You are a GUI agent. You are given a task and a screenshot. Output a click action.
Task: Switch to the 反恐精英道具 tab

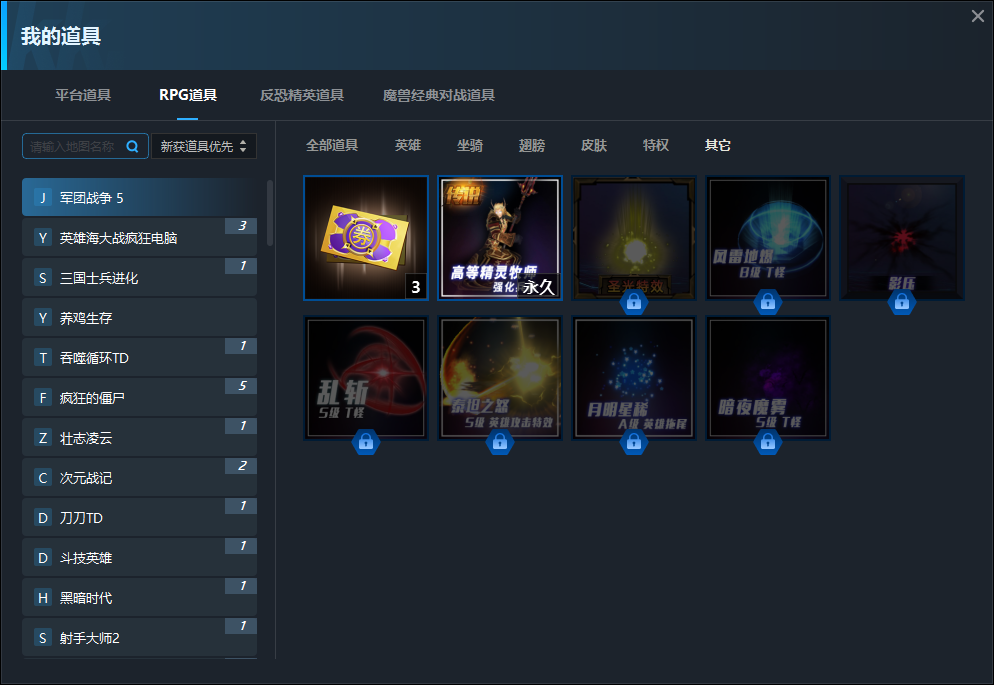[302, 95]
